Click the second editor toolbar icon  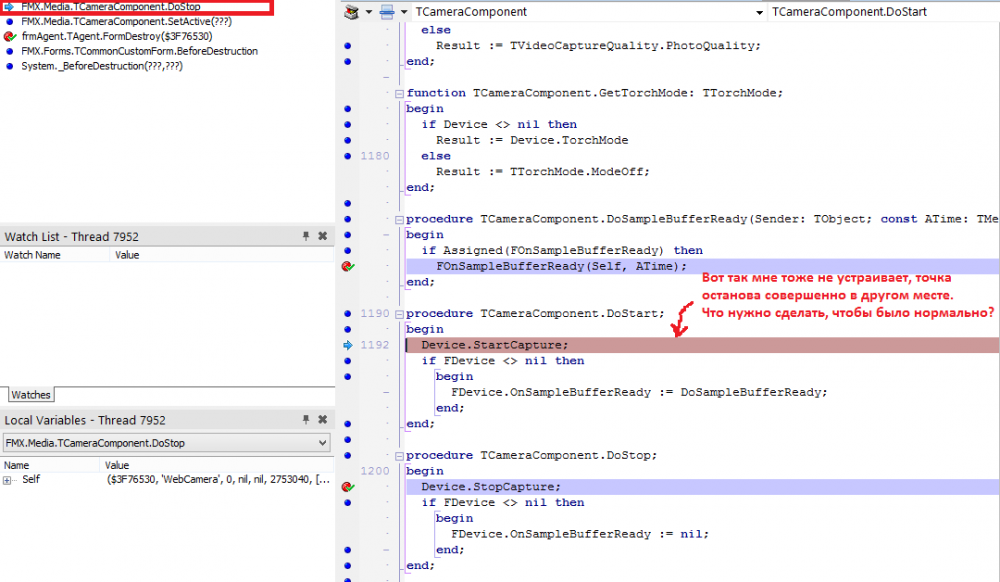tap(387, 11)
